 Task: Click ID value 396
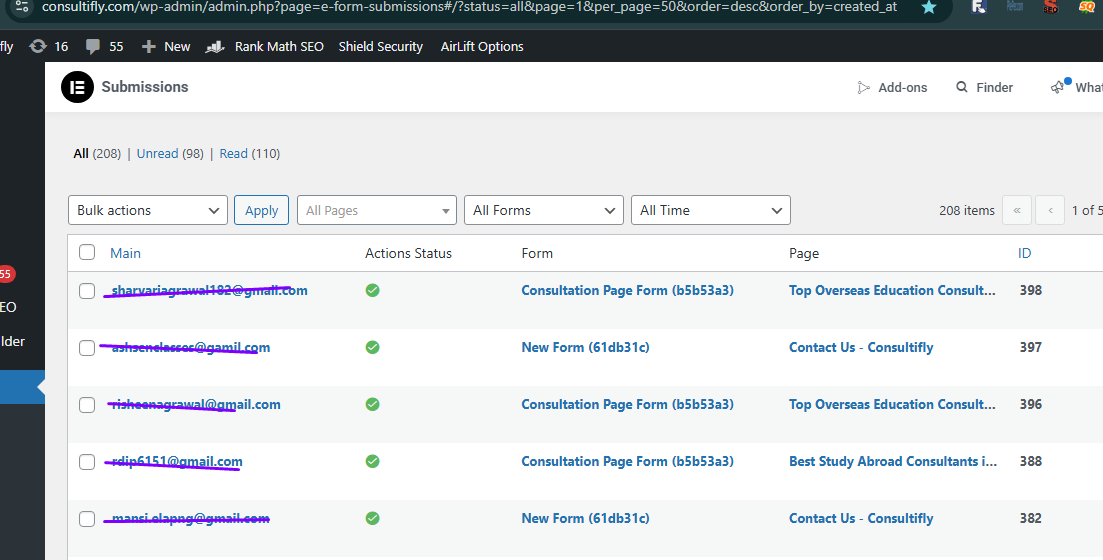click(x=1031, y=405)
